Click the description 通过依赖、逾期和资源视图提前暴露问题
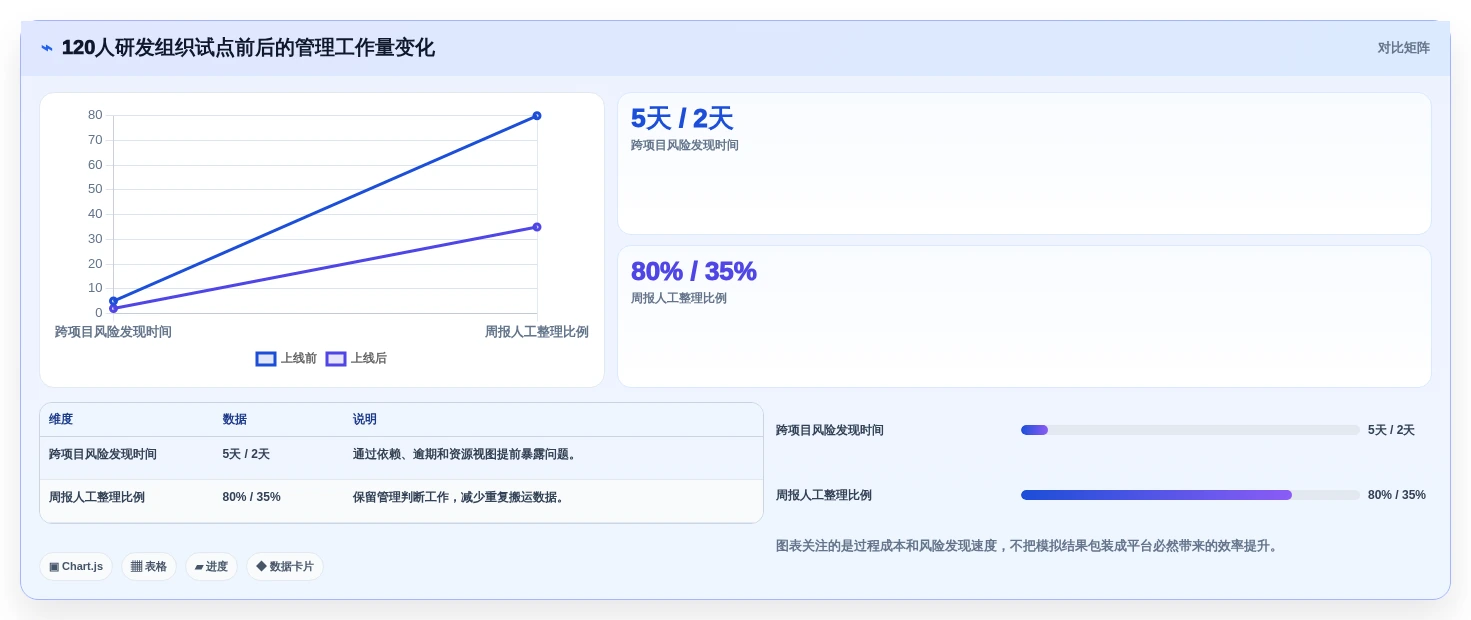The width and height of the screenshot is (1471, 620). [x=465, y=454]
